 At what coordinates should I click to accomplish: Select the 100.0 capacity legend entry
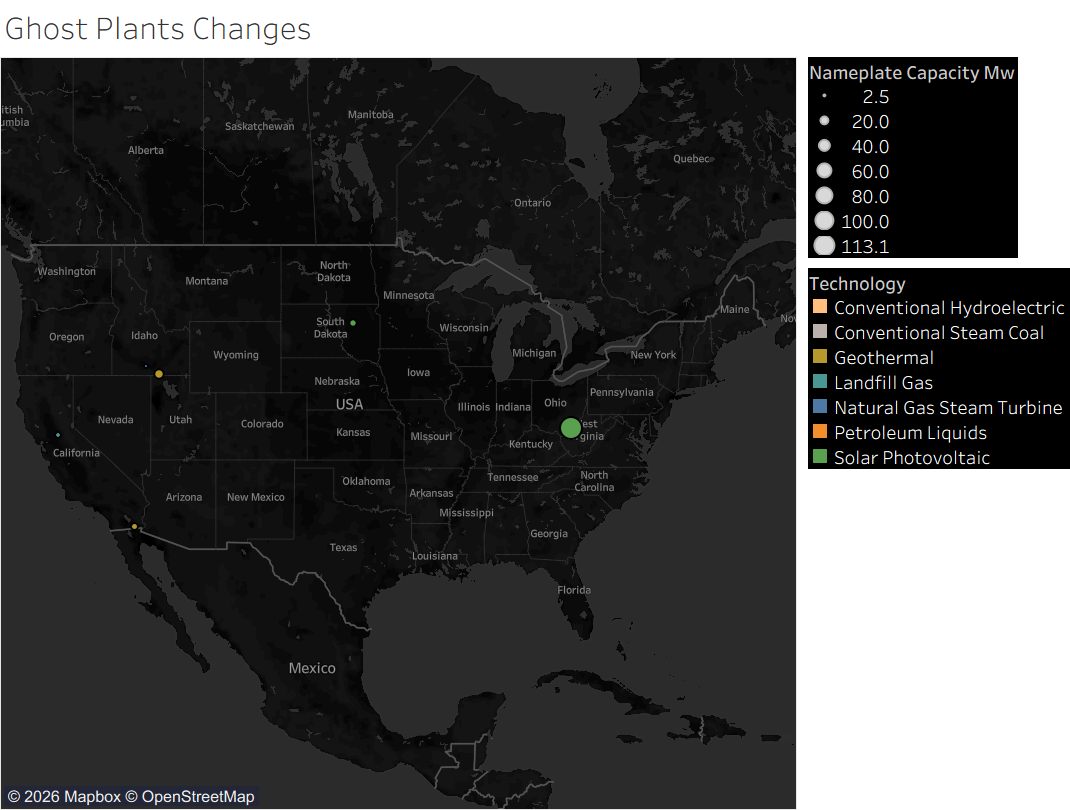pyautogui.click(x=865, y=222)
